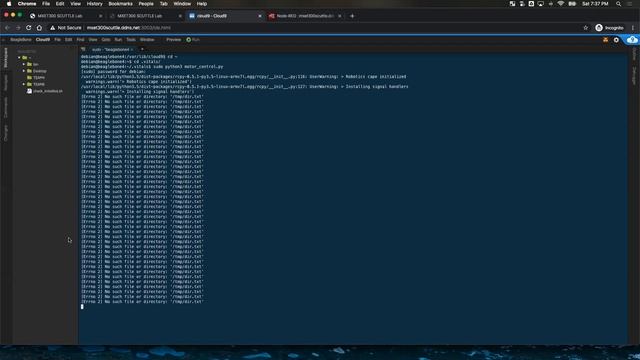The height and width of the screenshot is (360, 640).
Task: Open macOS Notification Center icon
Action: click(x=631, y=4)
